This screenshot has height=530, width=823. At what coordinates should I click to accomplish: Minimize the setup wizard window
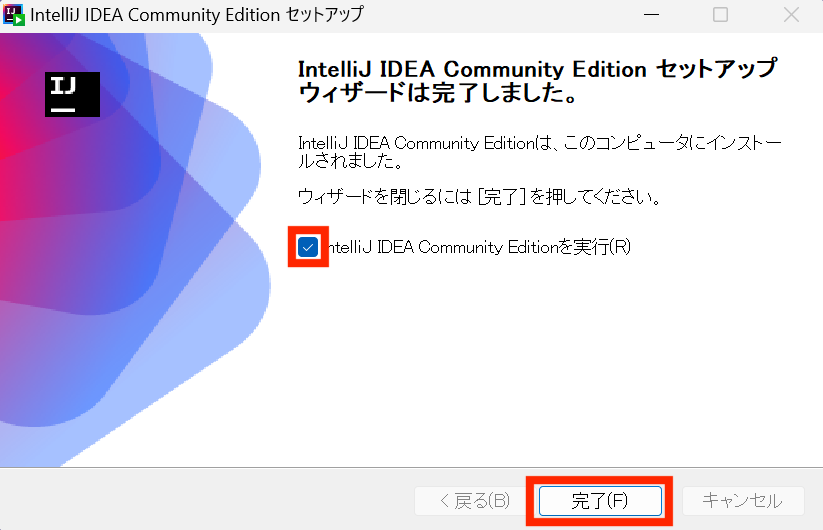651,15
